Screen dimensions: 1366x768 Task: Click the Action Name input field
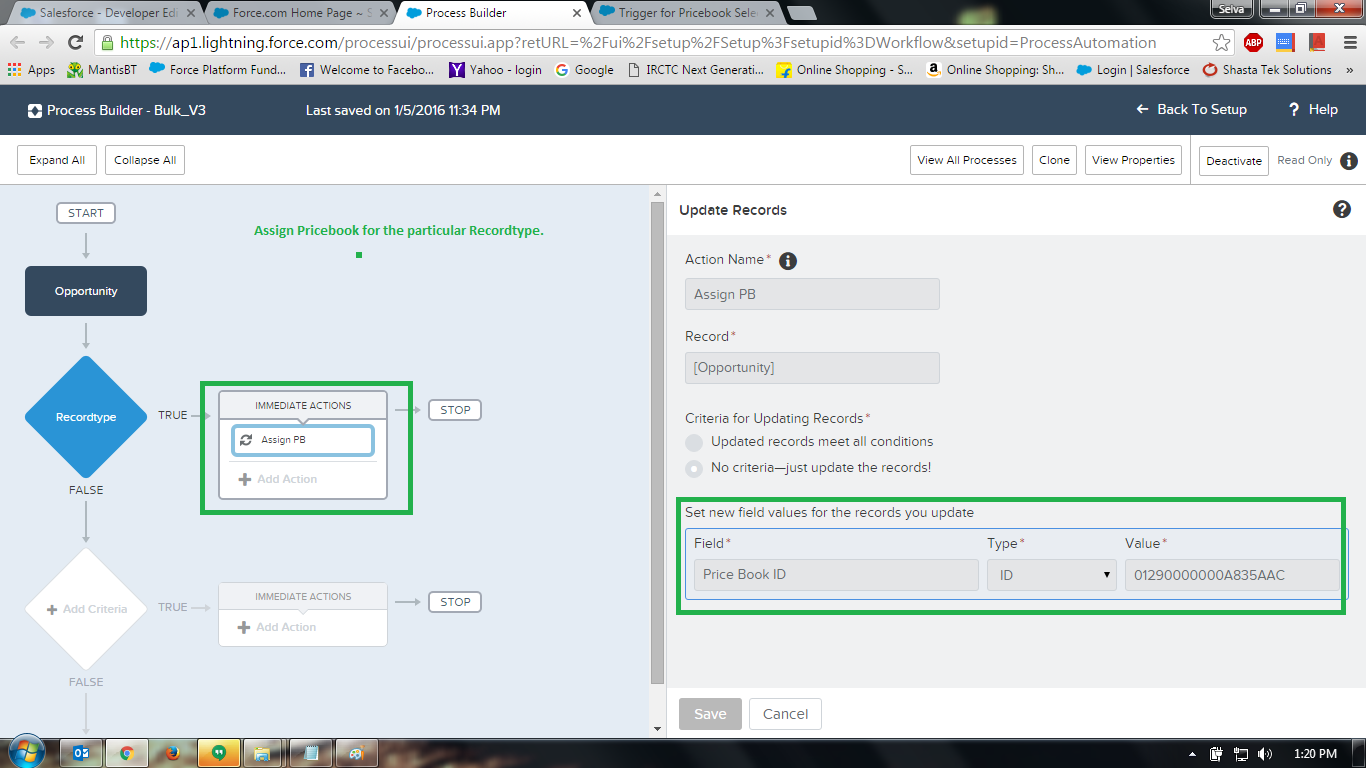(812, 294)
